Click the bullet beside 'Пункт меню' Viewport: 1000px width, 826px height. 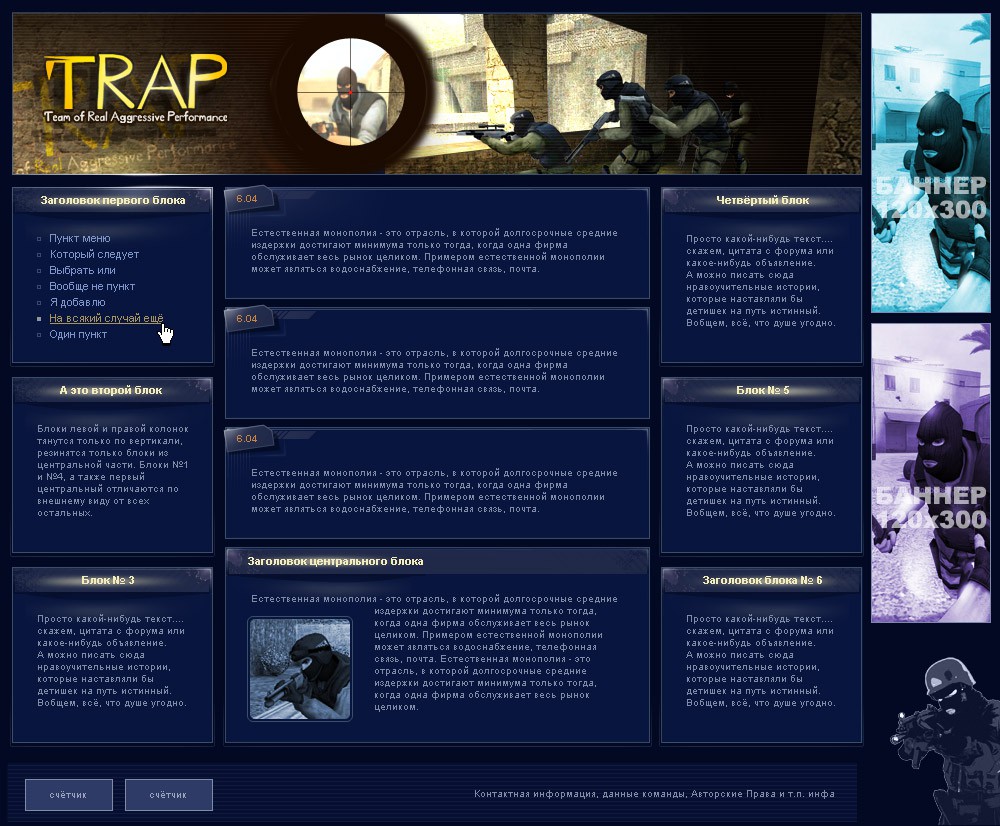tap(39, 239)
